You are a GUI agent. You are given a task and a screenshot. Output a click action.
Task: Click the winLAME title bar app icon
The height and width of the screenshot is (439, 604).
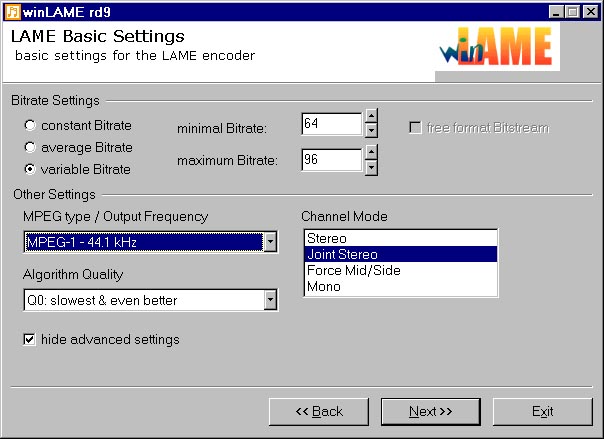(12, 12)
